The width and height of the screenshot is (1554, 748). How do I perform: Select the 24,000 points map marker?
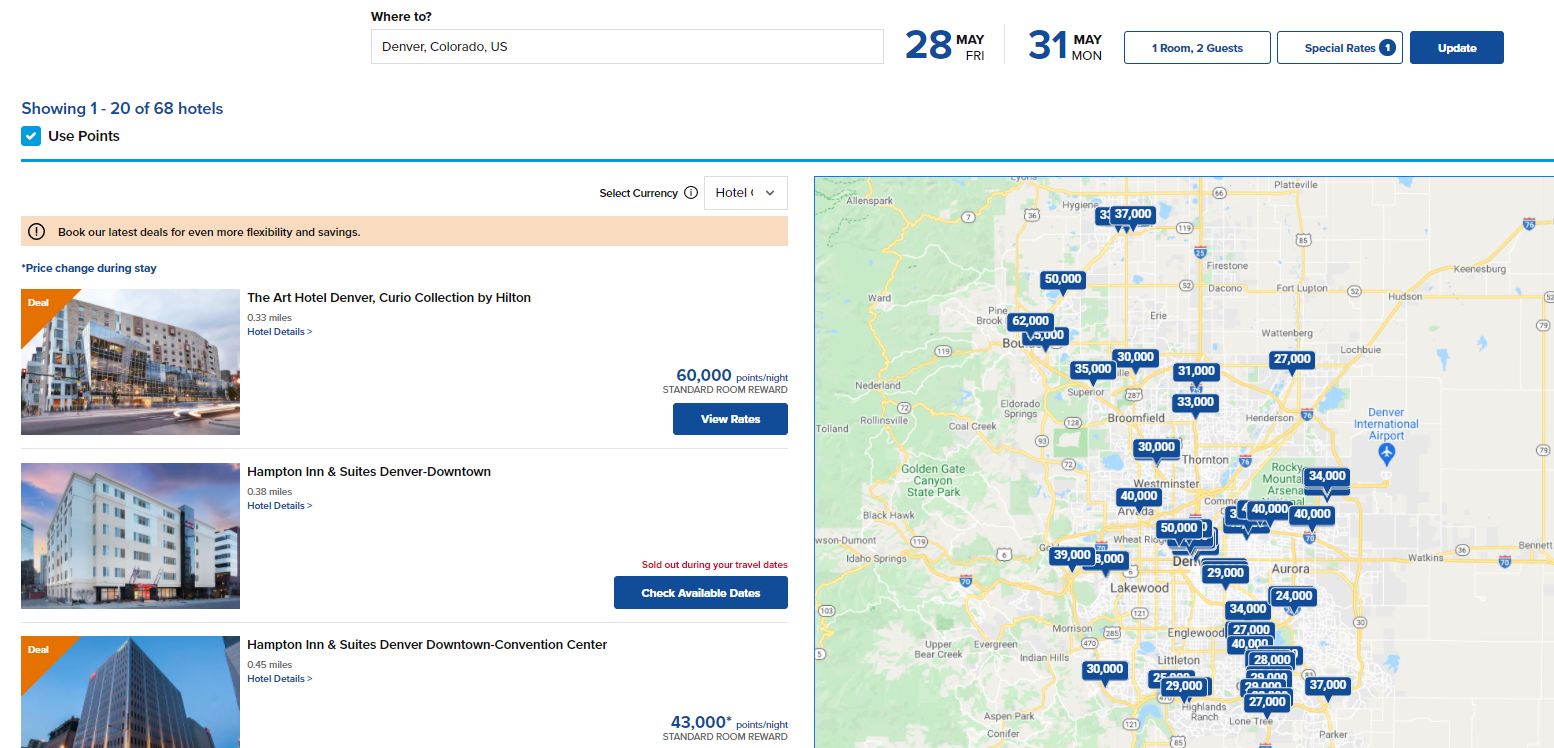pos(1293,596)
